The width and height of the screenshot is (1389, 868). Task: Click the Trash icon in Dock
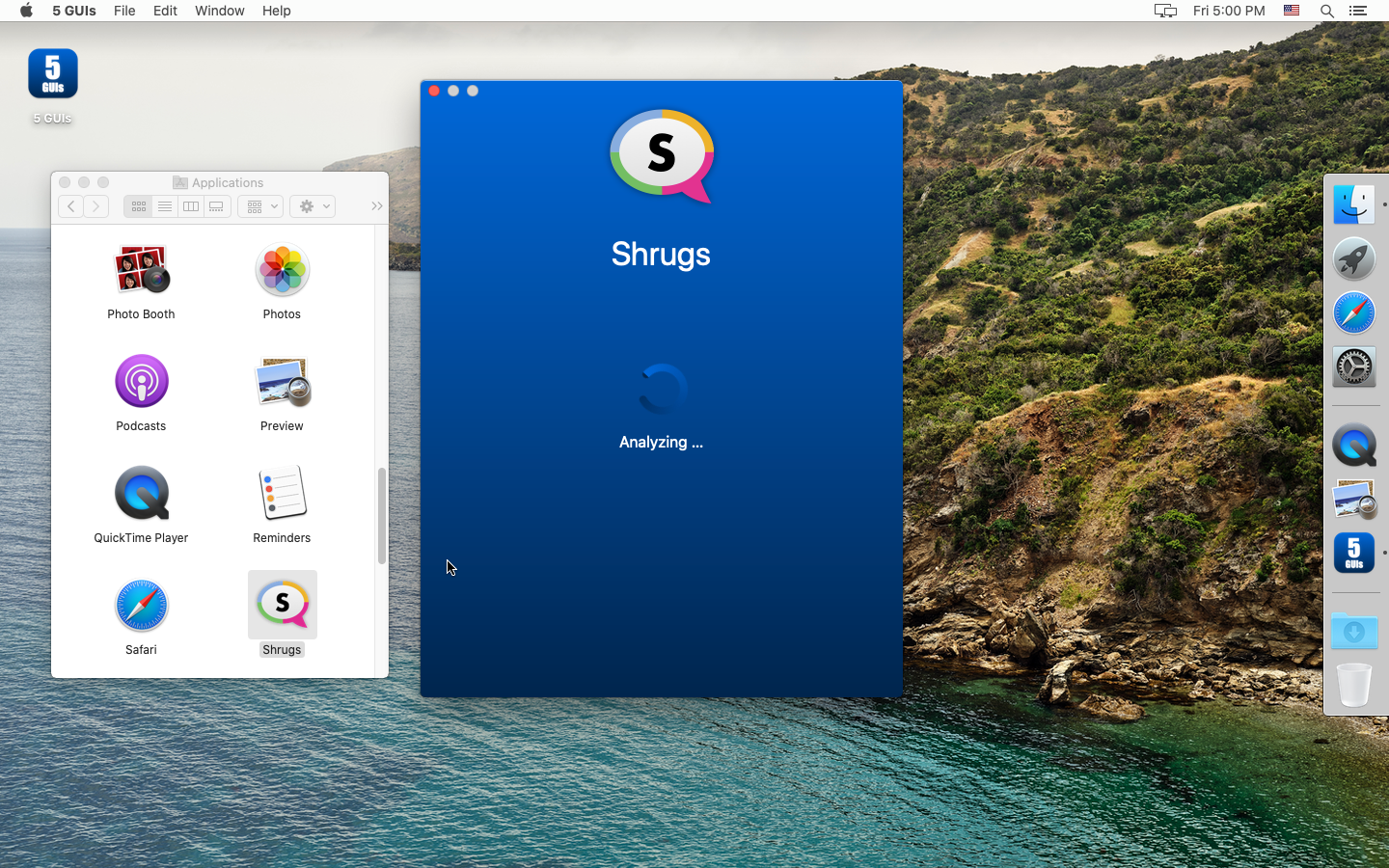(x=1354, y=685)
